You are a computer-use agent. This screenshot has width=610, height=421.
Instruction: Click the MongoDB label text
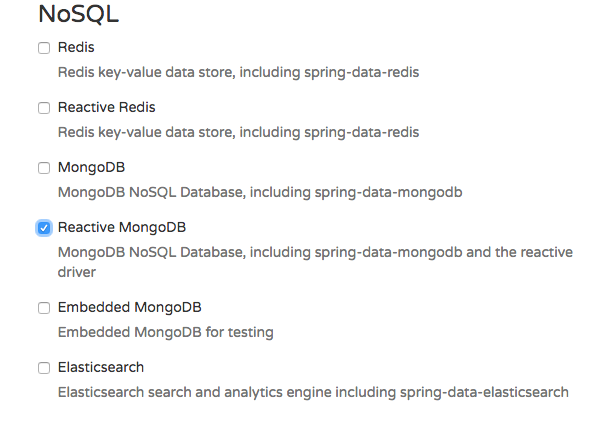point(91,167)
